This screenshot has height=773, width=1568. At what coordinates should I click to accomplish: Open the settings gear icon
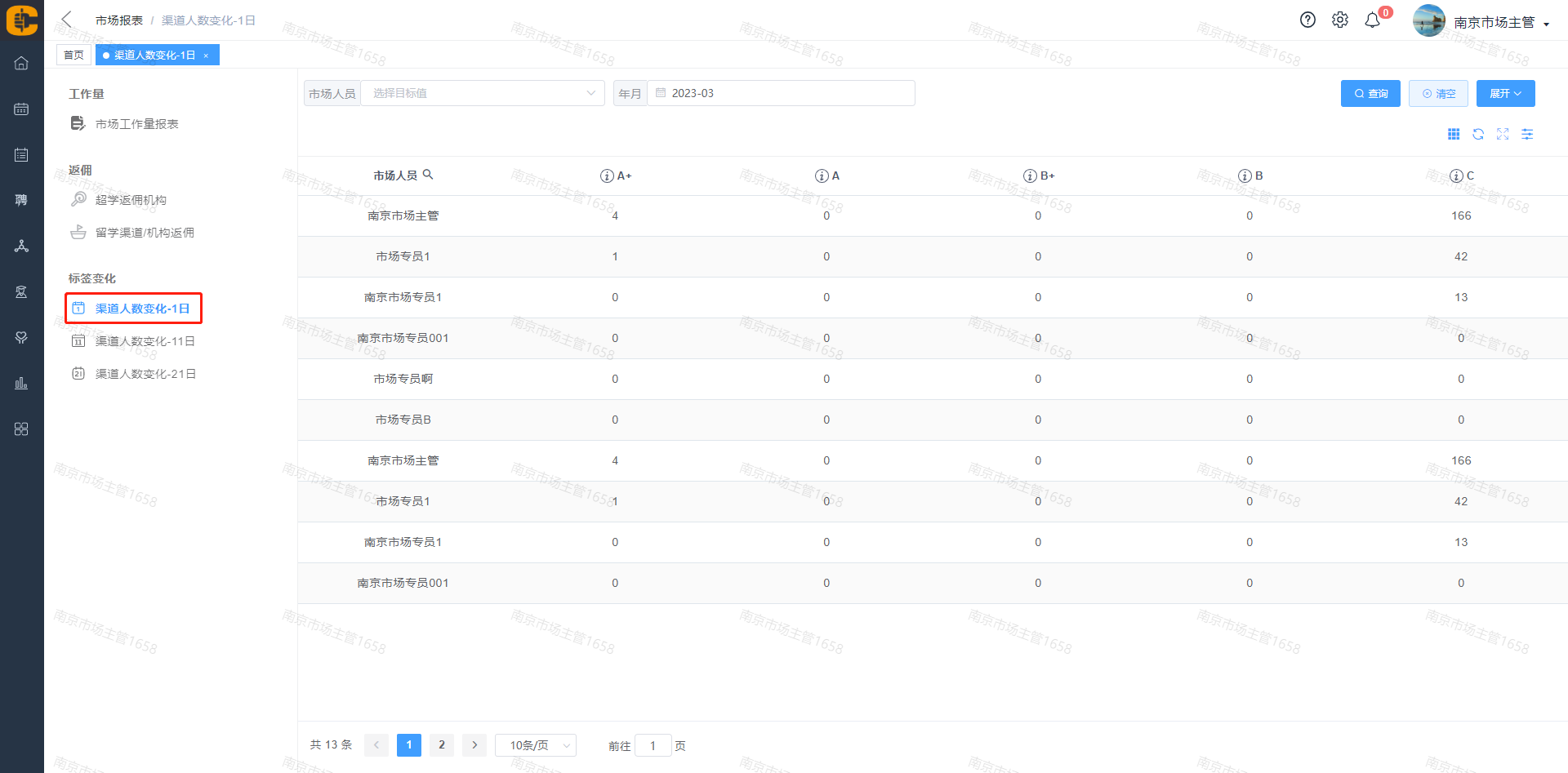pos(1340,20)
